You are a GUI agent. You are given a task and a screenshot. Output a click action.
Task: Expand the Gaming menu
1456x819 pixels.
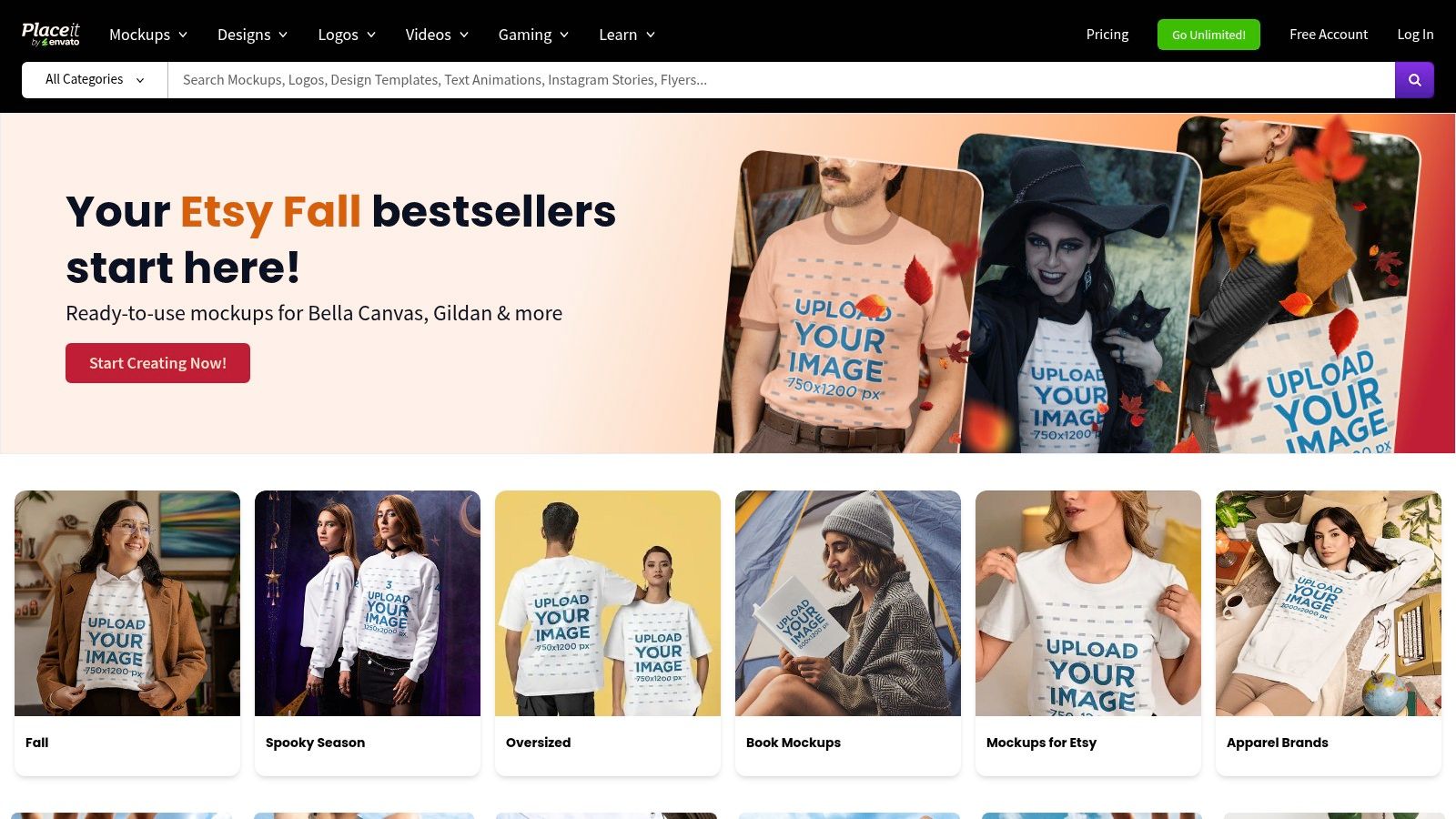click(x=533, y=35)
